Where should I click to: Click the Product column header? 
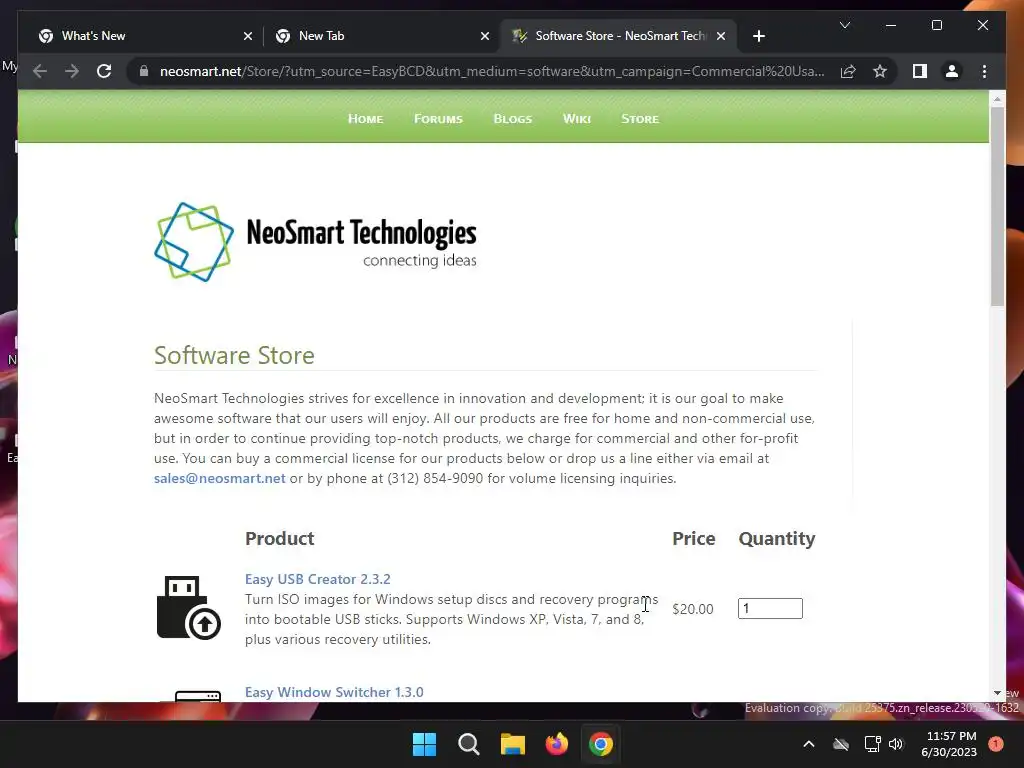pos(280,539)
